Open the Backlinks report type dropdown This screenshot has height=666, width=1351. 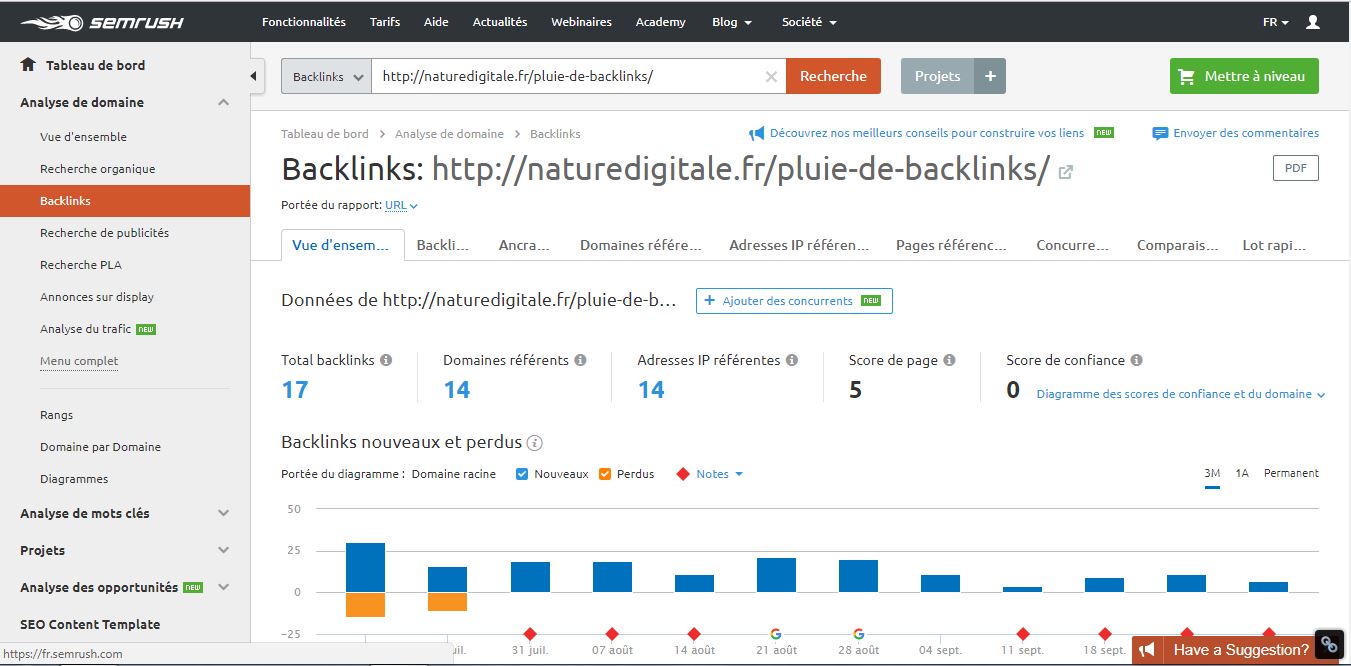tap(325, 75)
